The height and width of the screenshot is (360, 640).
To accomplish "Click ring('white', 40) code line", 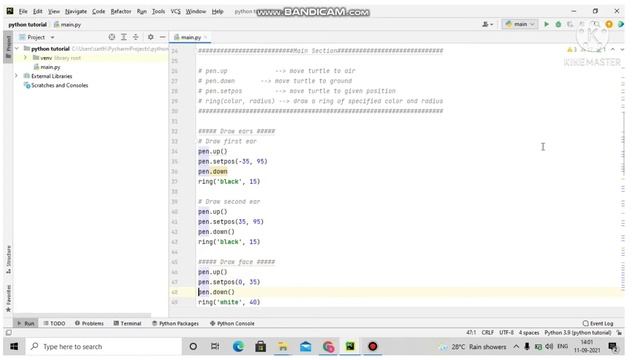I will pos(229,302).
